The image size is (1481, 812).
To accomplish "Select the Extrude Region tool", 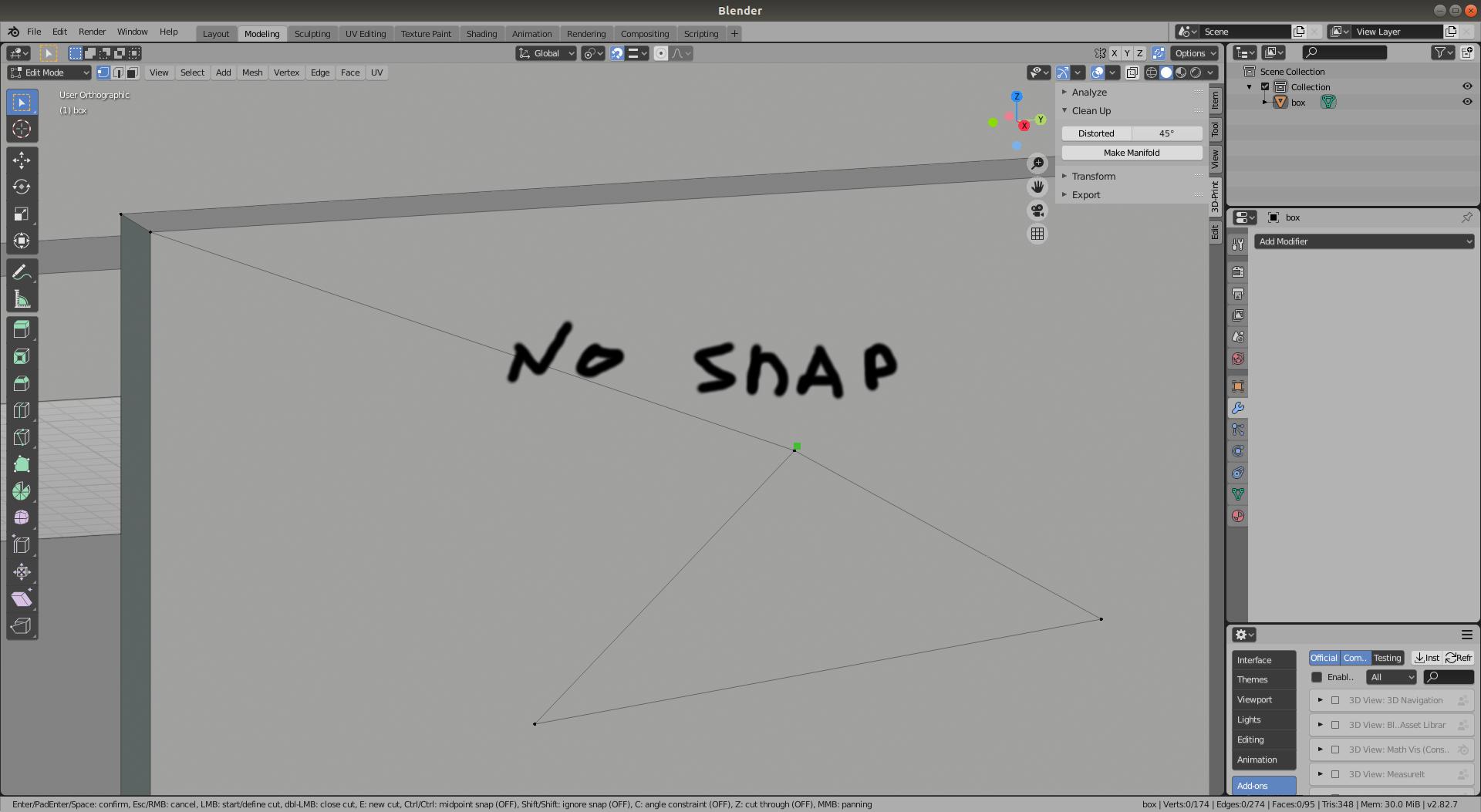I will pos(22,329).
